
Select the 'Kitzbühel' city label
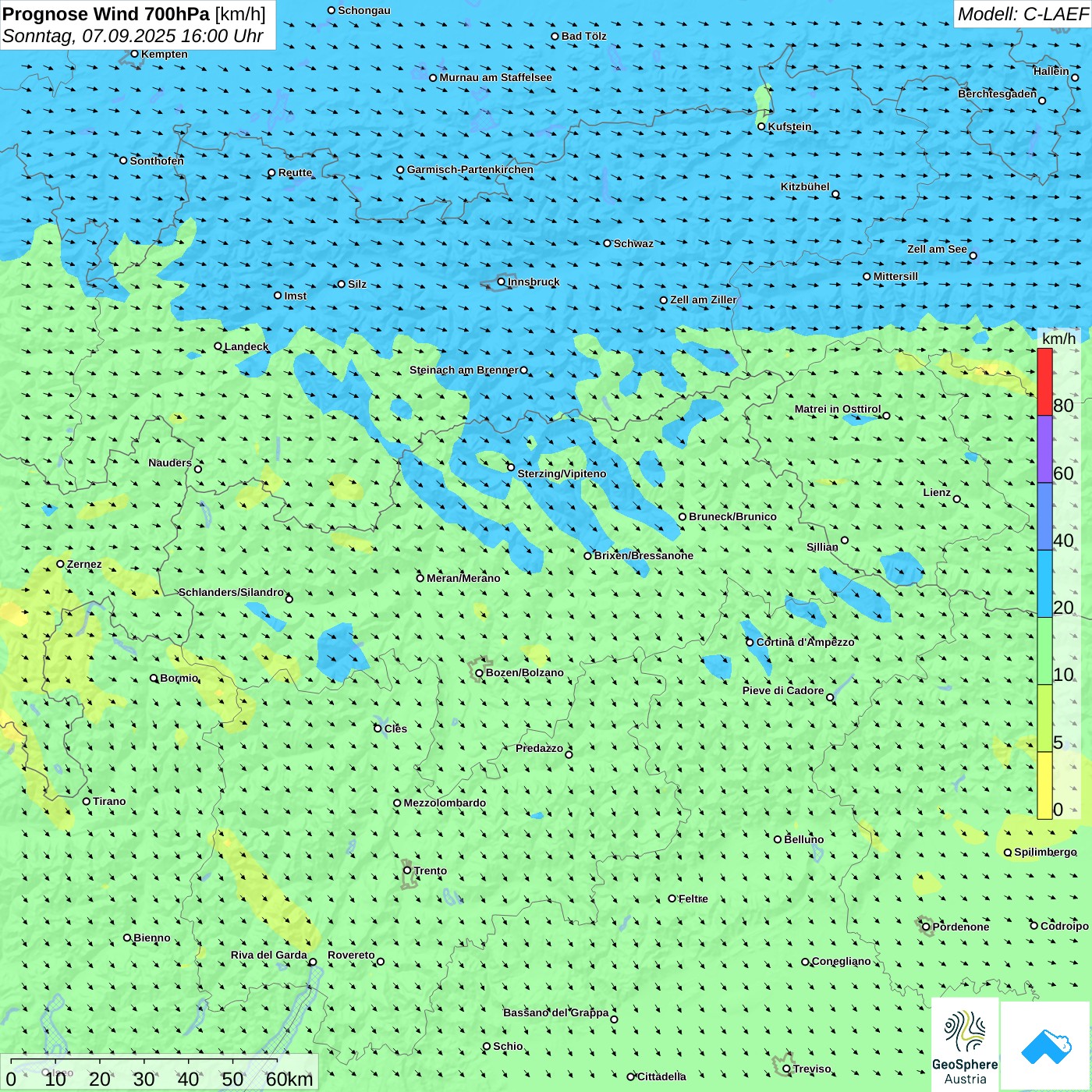805,186
